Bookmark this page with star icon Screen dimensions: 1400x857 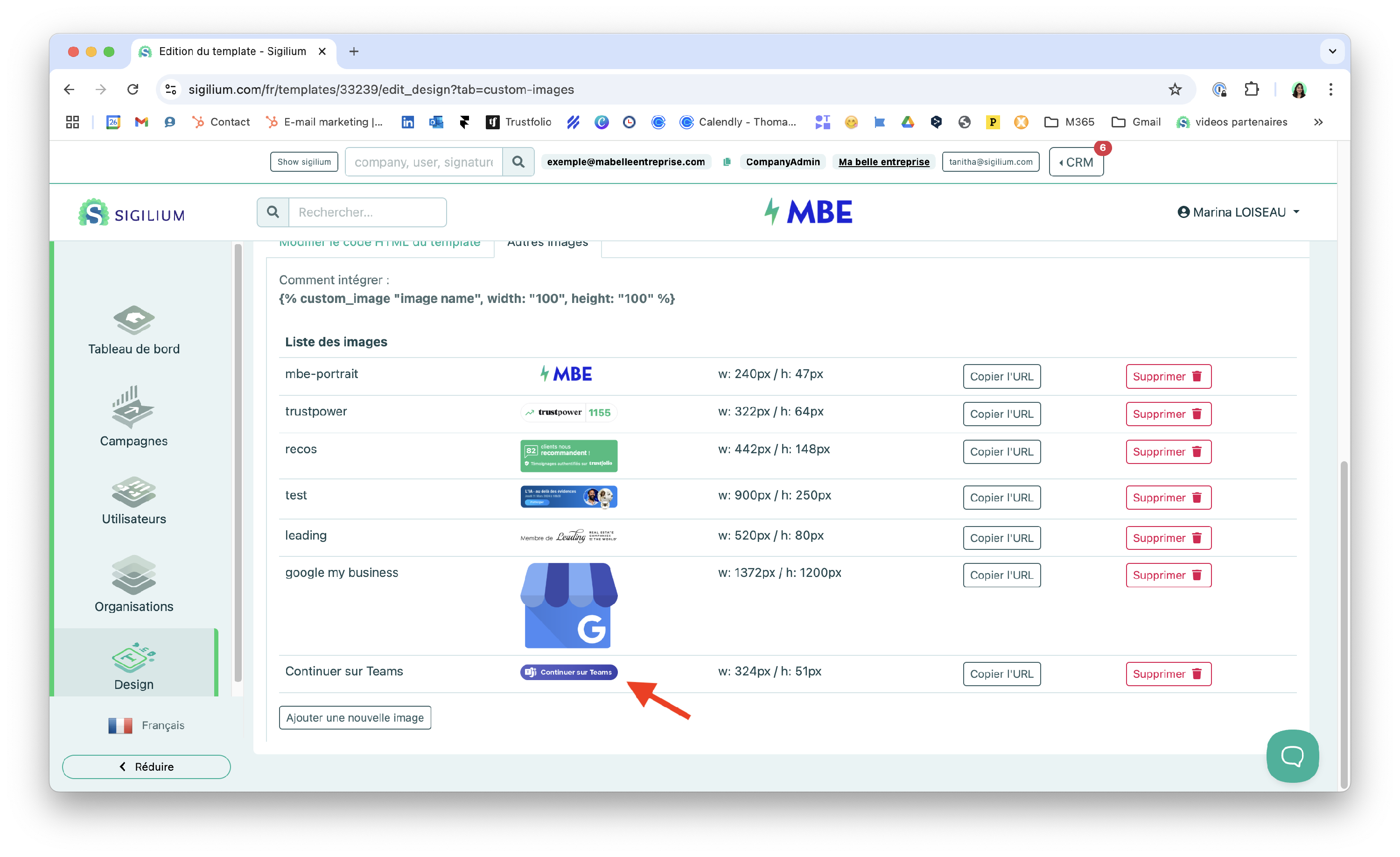[1175, 89]
